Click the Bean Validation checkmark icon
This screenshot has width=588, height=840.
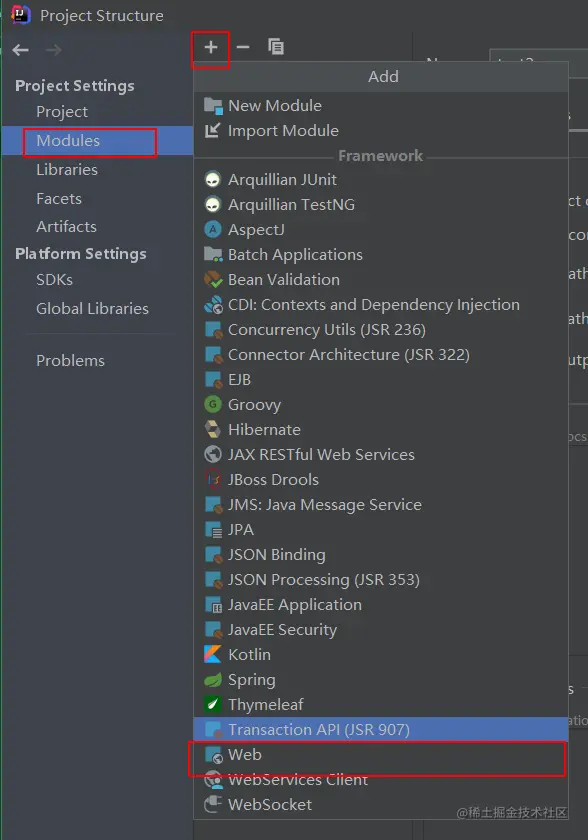pos(213,279)
